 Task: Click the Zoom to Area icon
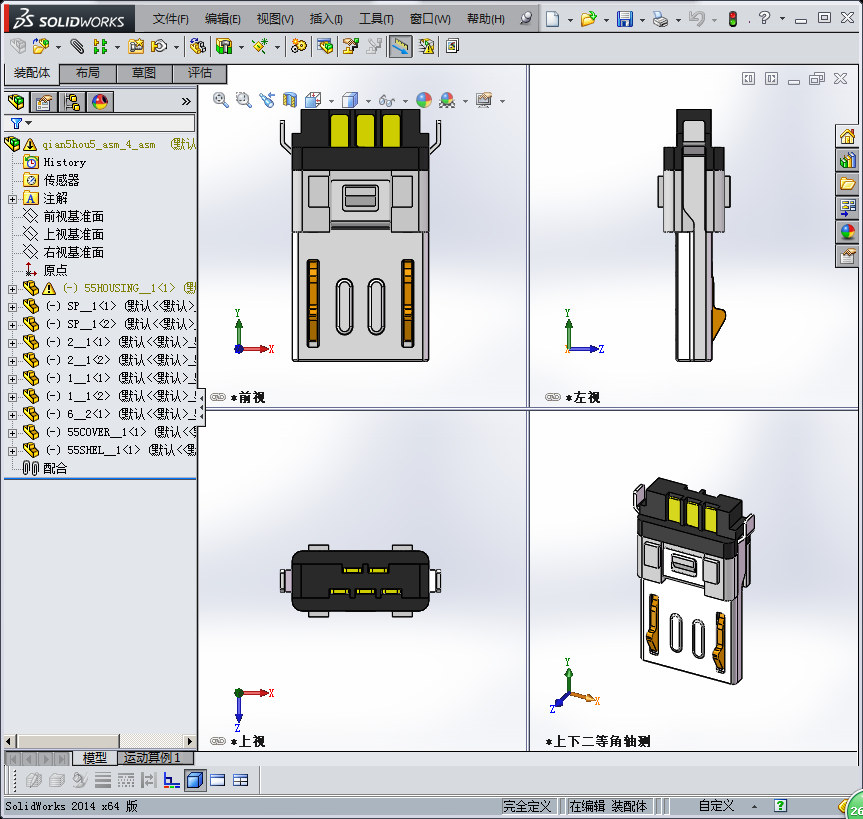[x=243, y=100]
